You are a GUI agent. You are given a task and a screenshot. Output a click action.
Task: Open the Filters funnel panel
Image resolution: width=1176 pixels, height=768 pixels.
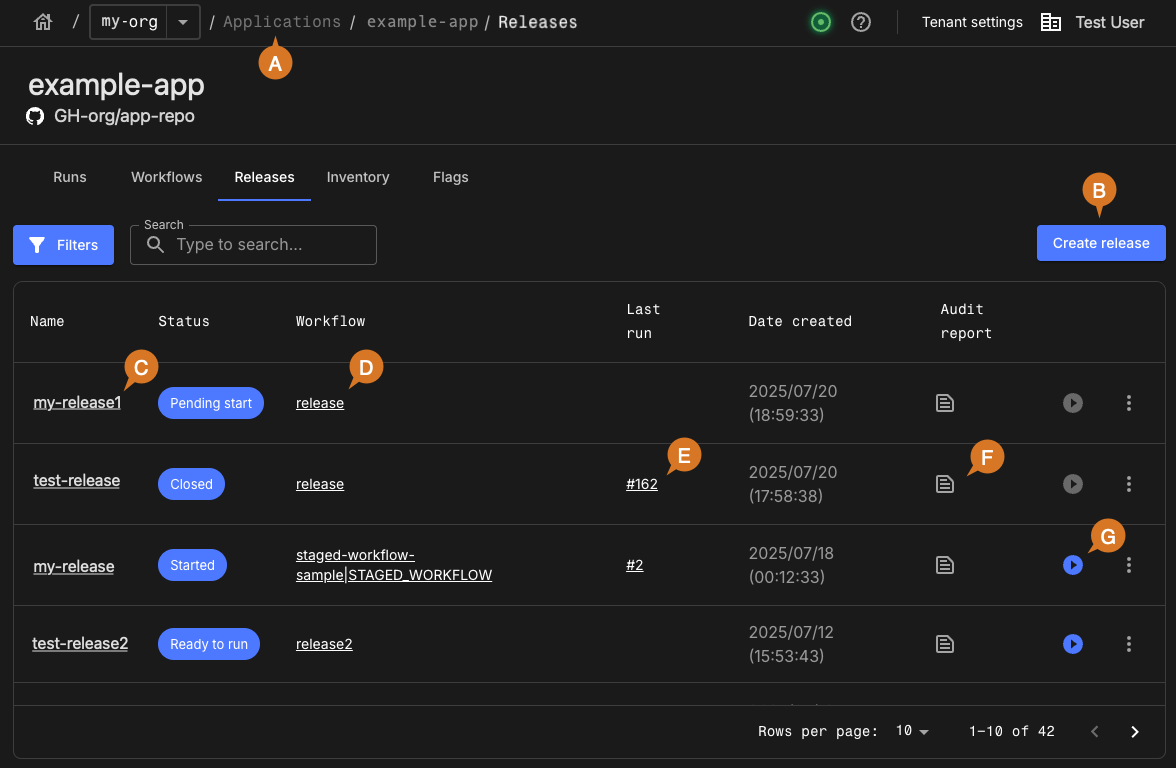coord(63,245)
